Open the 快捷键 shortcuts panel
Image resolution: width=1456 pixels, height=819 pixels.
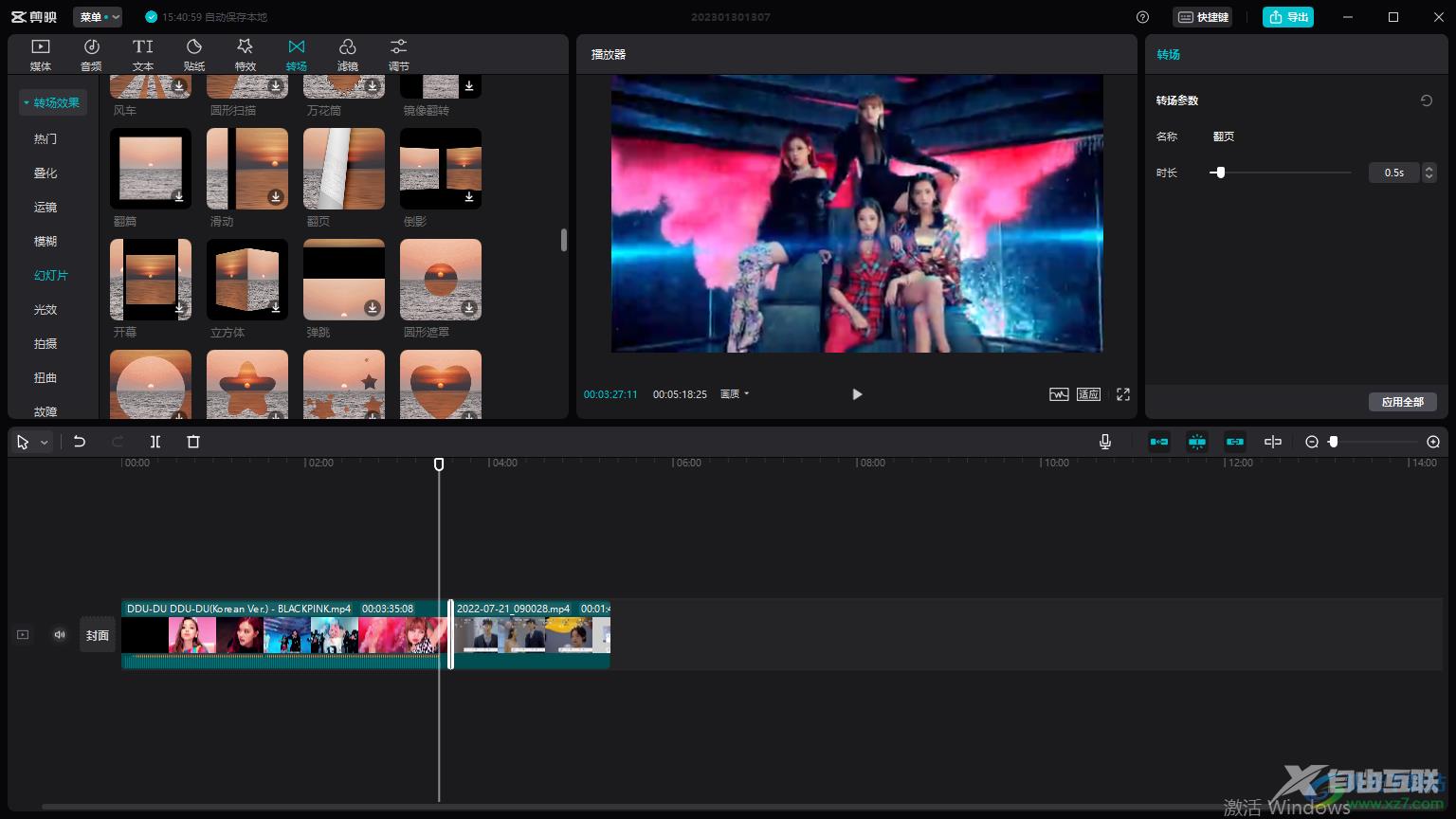[x=1203, y=17]
